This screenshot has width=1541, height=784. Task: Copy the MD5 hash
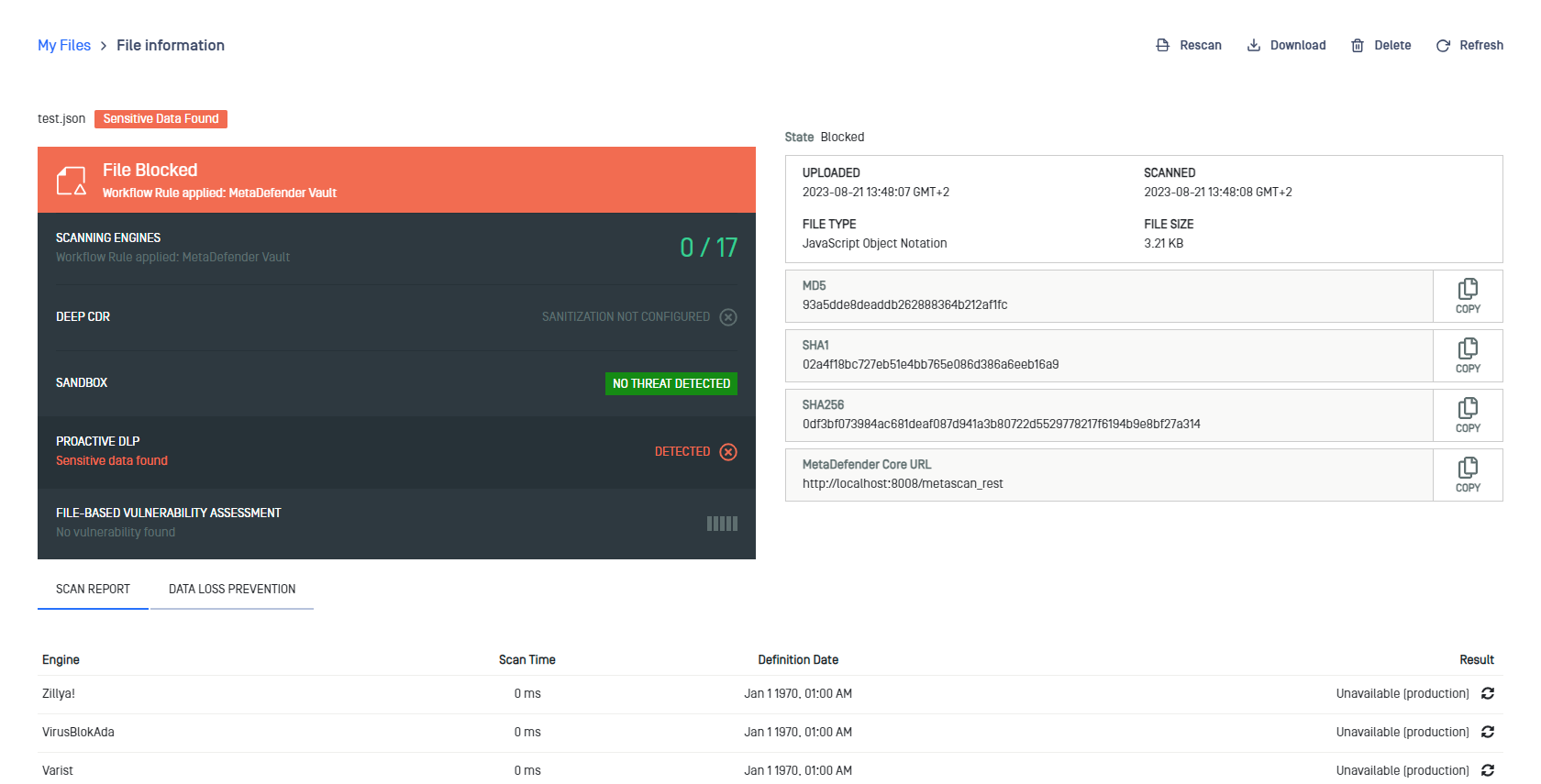click(x=1468, y=296)
